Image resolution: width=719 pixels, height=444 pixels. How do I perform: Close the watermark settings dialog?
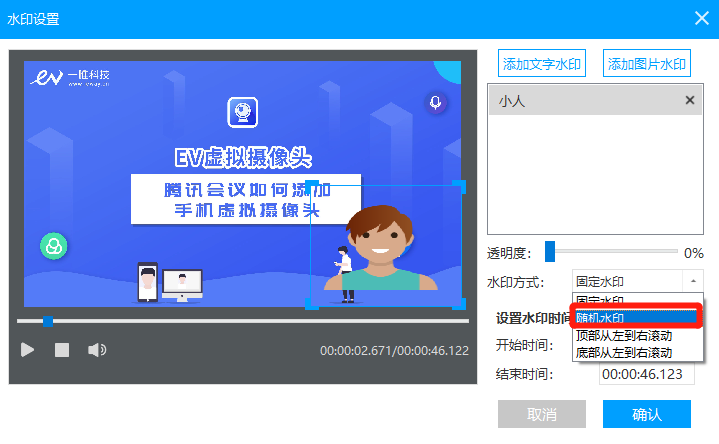(x=702, y=18)
